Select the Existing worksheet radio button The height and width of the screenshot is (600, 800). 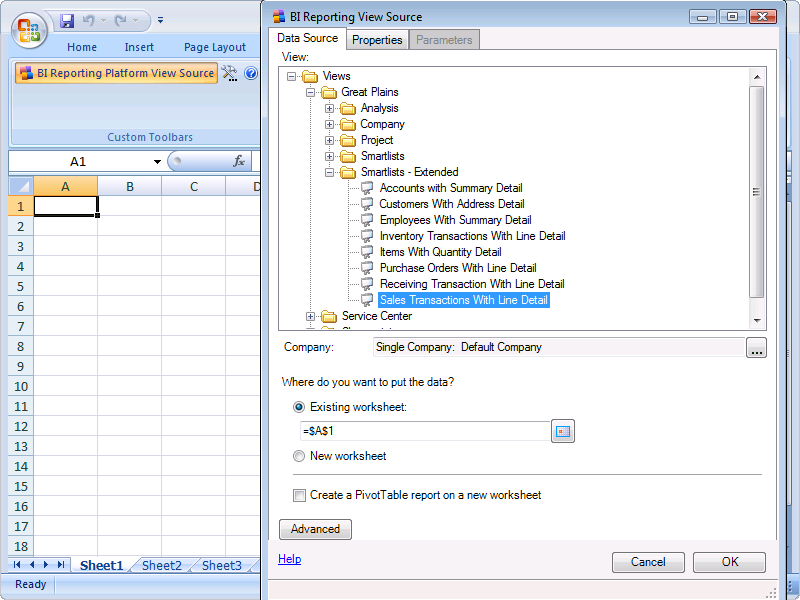click(x=299, y=407)
